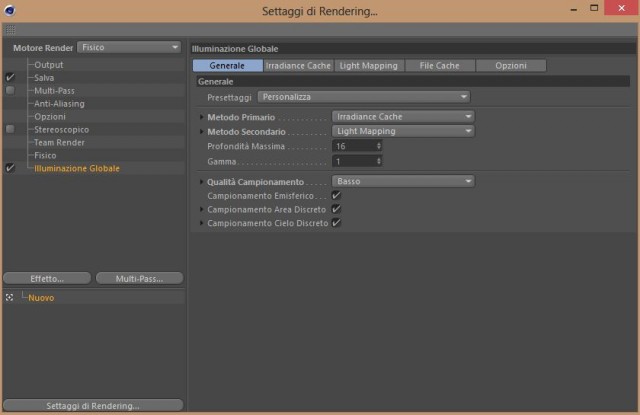Expand the Metodo Secondario disclosure triangle
Image resolution: width=640 pixels, height=415 pixels.
pyautogui.click(x=201, y=131)
